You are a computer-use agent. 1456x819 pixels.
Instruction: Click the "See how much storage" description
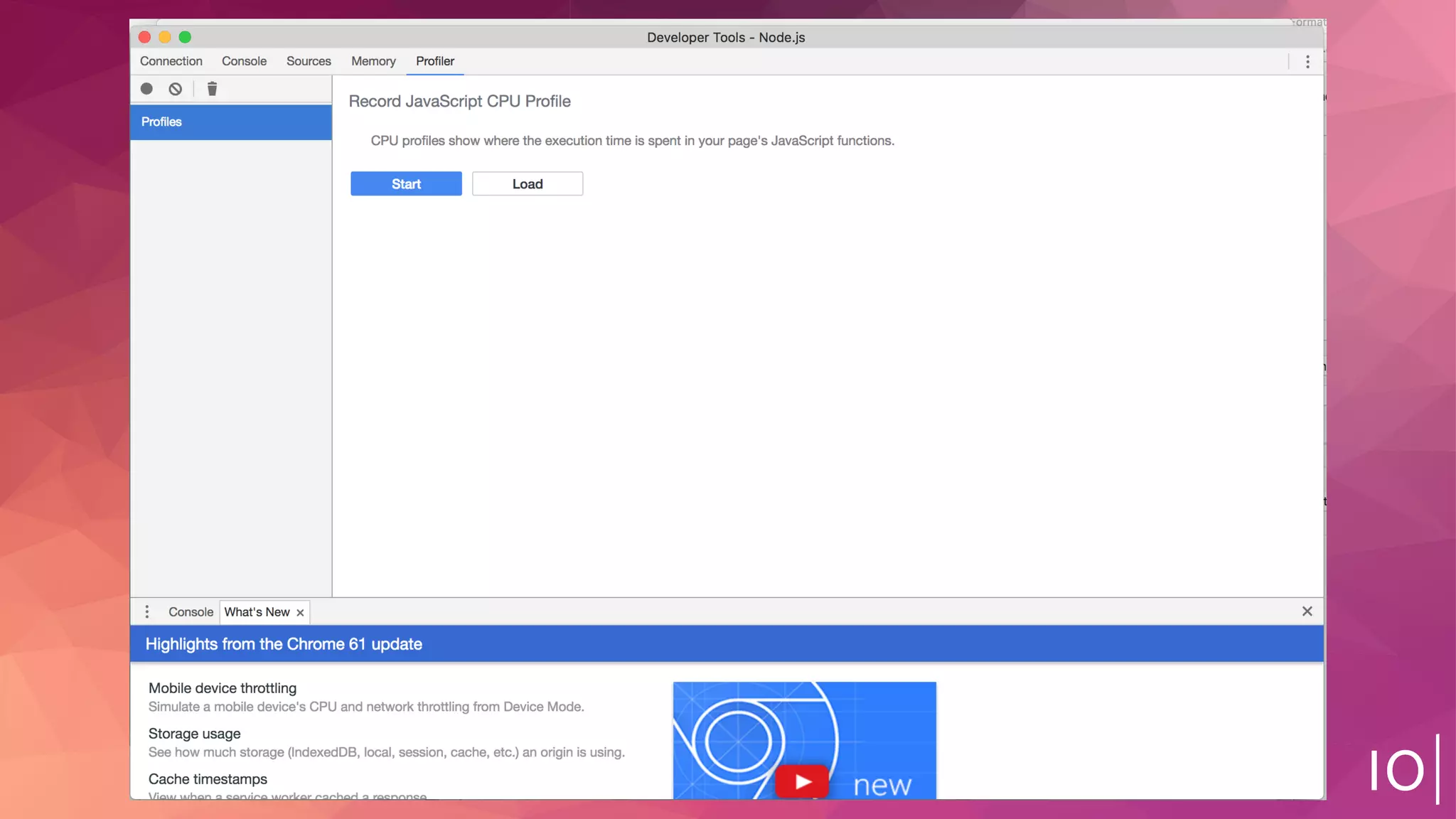[387, 752]
